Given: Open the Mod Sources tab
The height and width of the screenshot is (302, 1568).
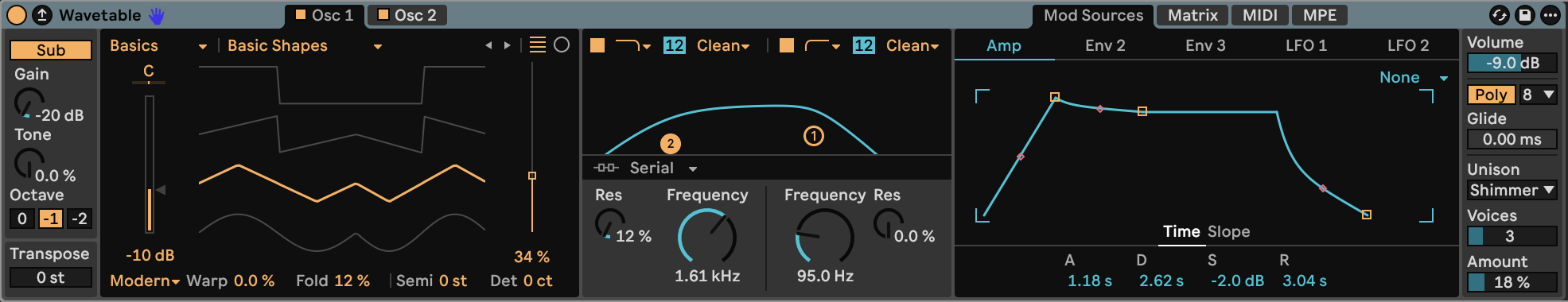Looking at the screenshot, I should [1093, 15].
